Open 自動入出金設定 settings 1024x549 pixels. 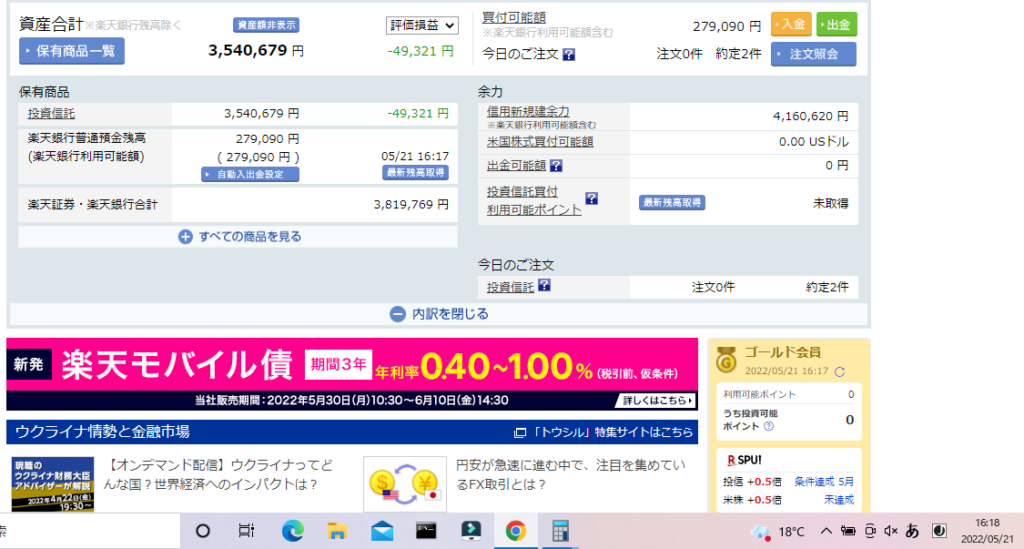[250, 174]
